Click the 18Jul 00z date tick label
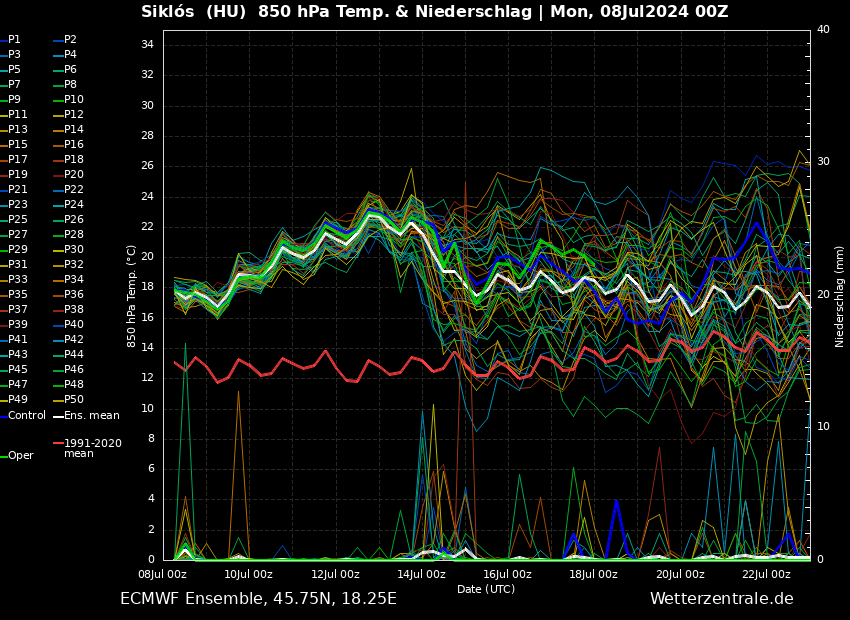 [x=594, y=574]
